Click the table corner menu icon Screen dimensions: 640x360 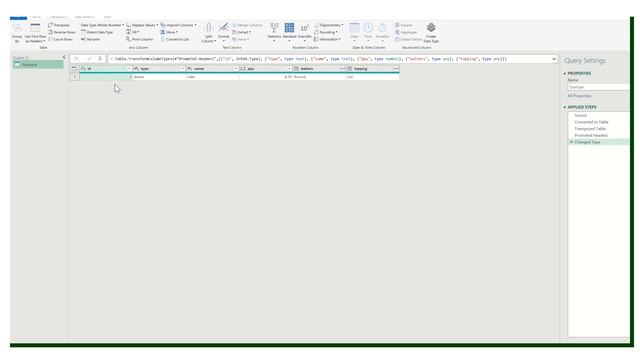75,69
